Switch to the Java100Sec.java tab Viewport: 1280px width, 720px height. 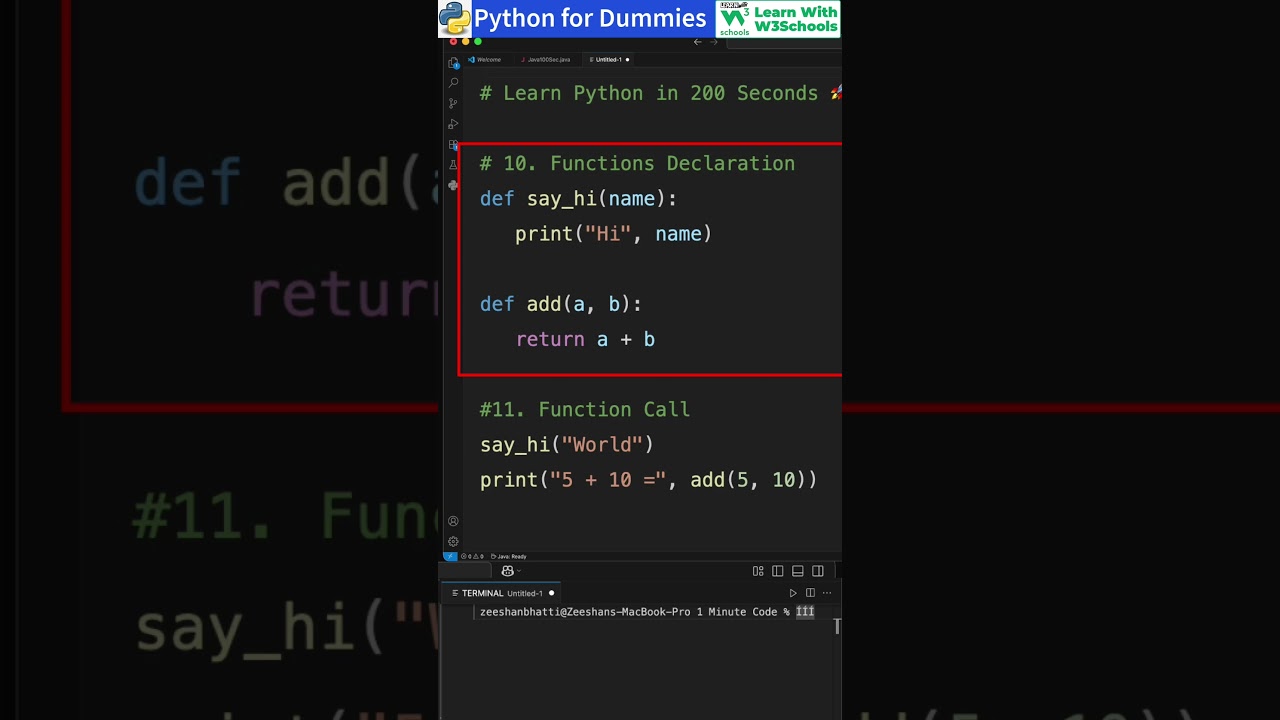546,60
